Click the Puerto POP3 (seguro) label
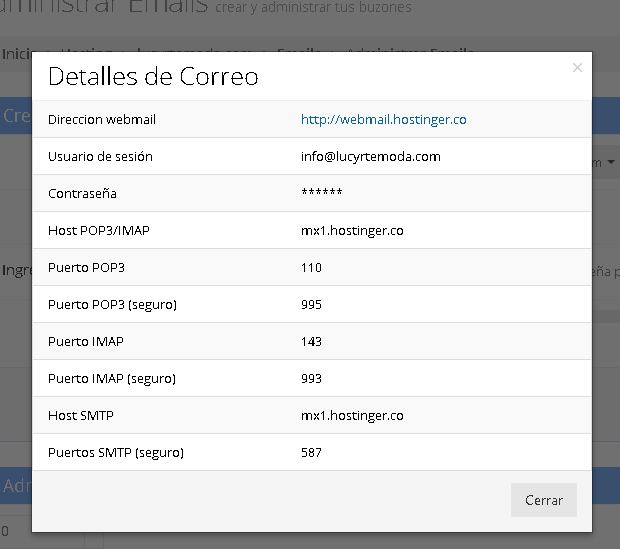 [x=112, y=305]
